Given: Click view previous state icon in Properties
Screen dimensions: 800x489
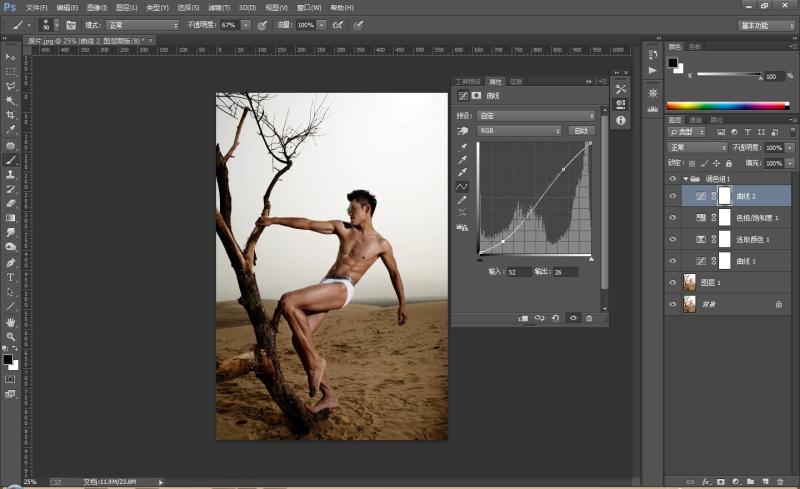Looking at the screenshot, I should (x=539, y=318).
